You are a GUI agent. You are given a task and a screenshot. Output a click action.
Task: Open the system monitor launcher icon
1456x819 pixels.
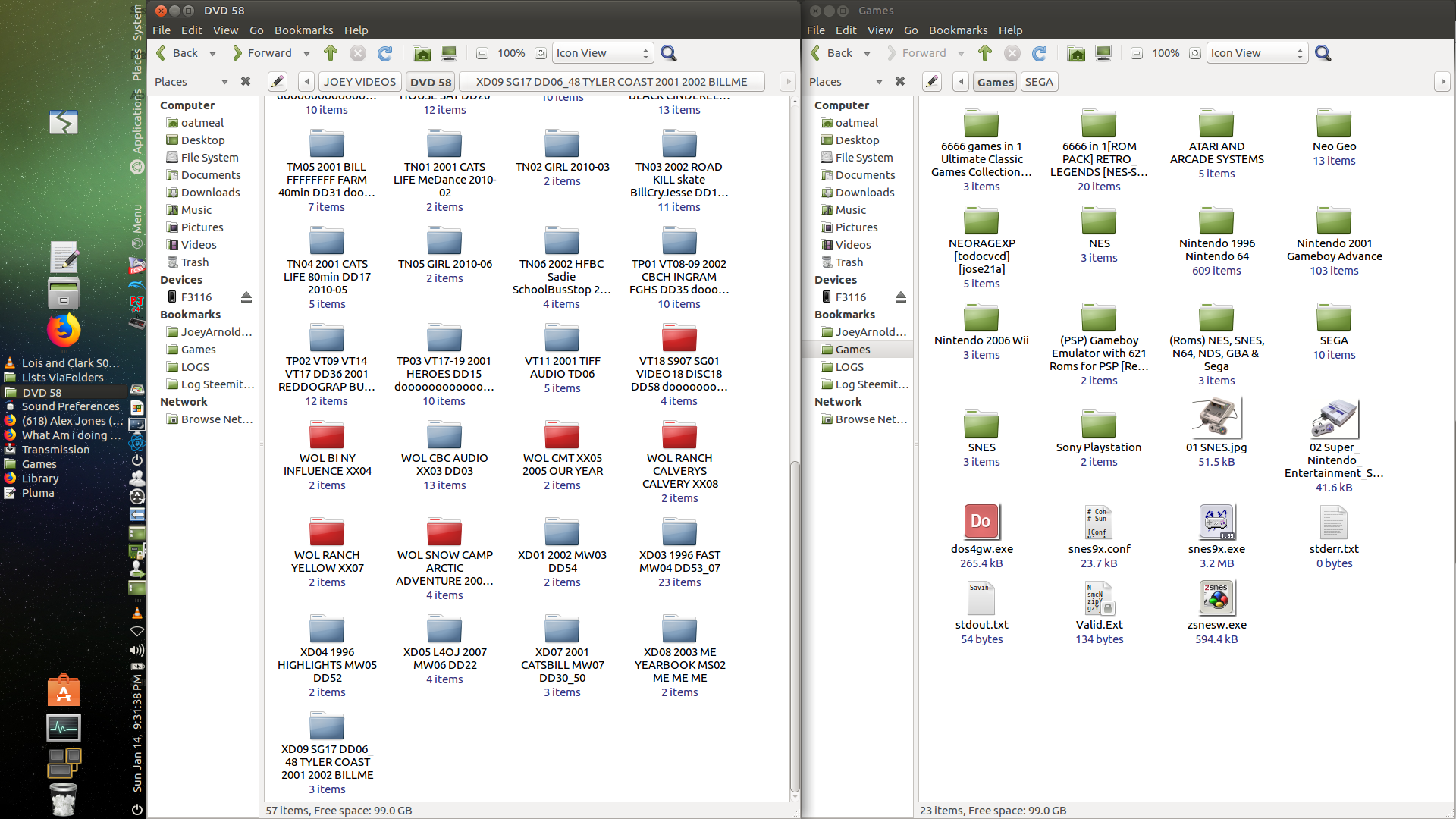[64, 728]
